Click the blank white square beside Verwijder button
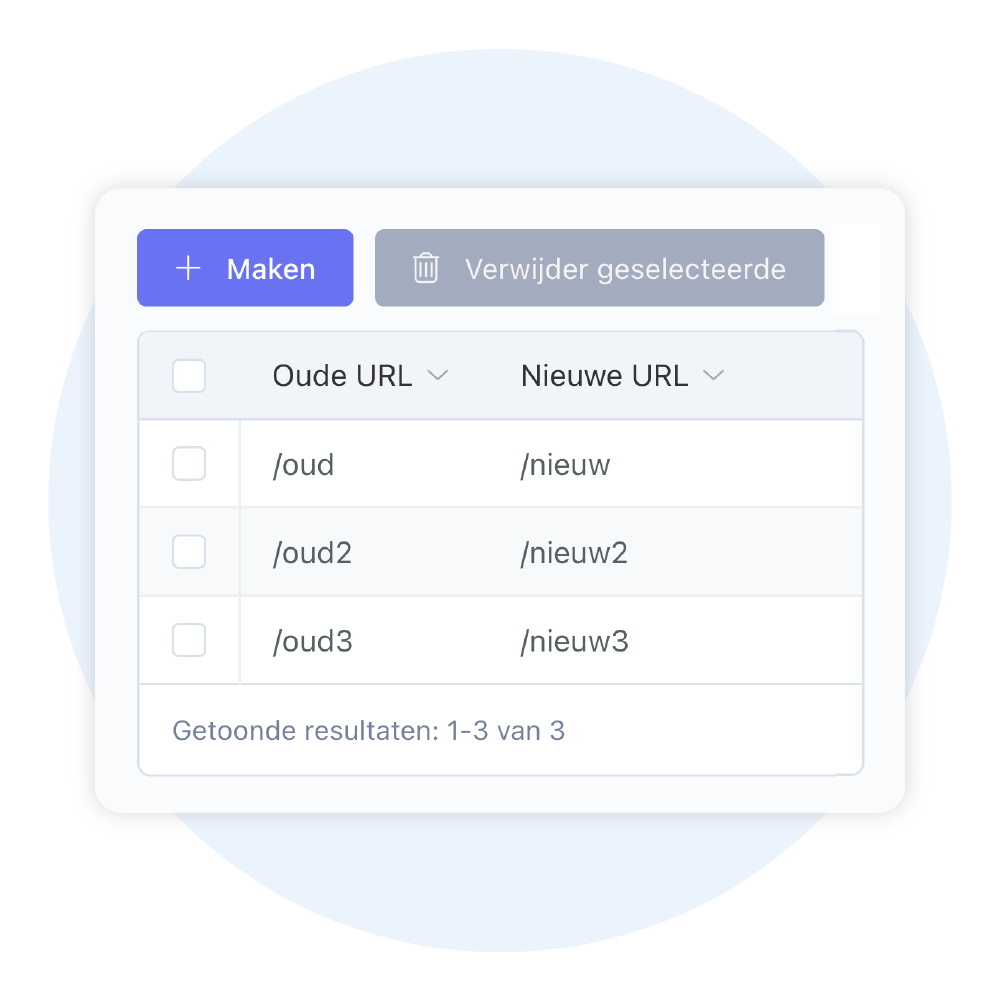 tap(855, 268)
